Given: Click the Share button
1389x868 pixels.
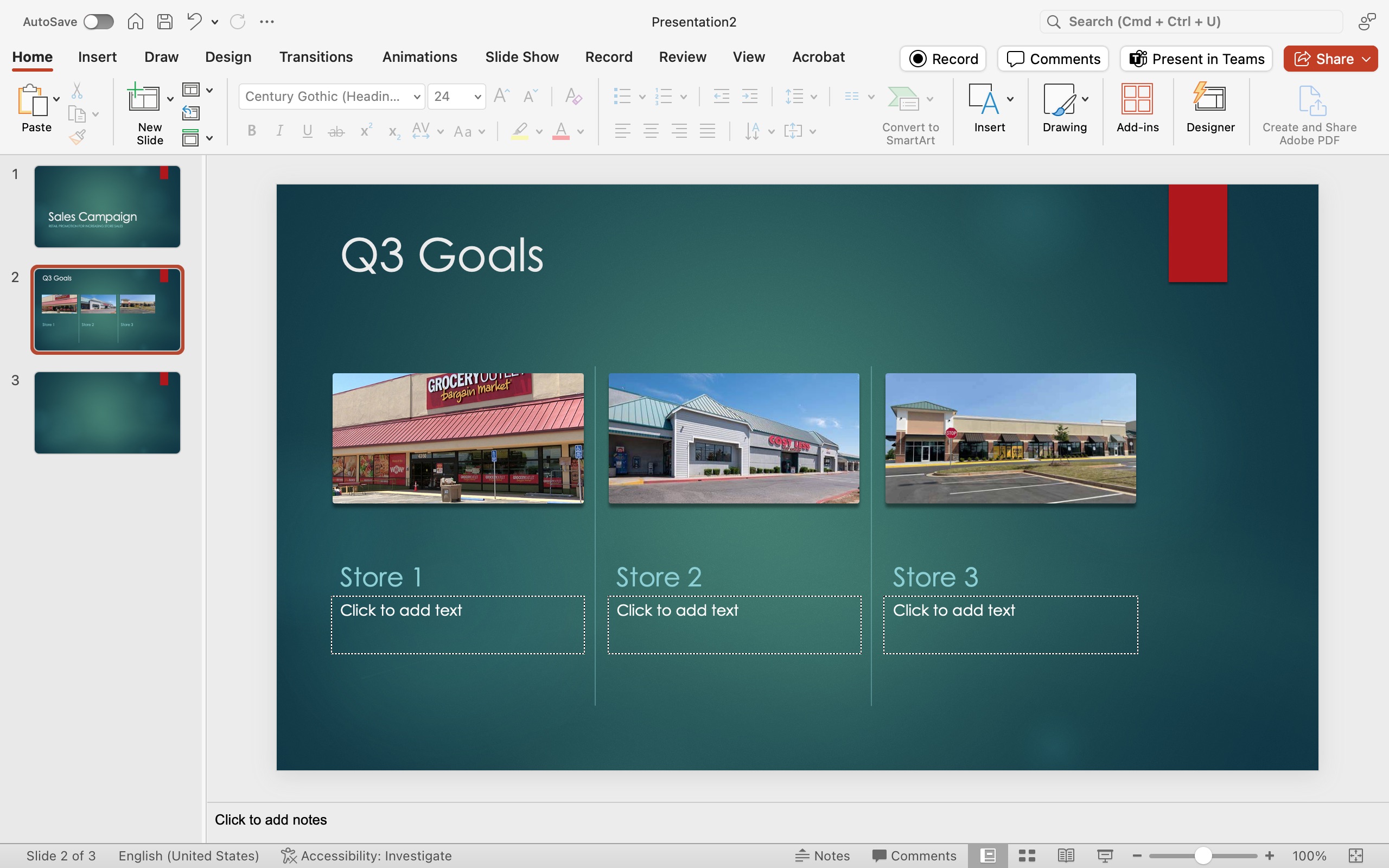Looking at the screenshot, I should (x=1330, y=59).
